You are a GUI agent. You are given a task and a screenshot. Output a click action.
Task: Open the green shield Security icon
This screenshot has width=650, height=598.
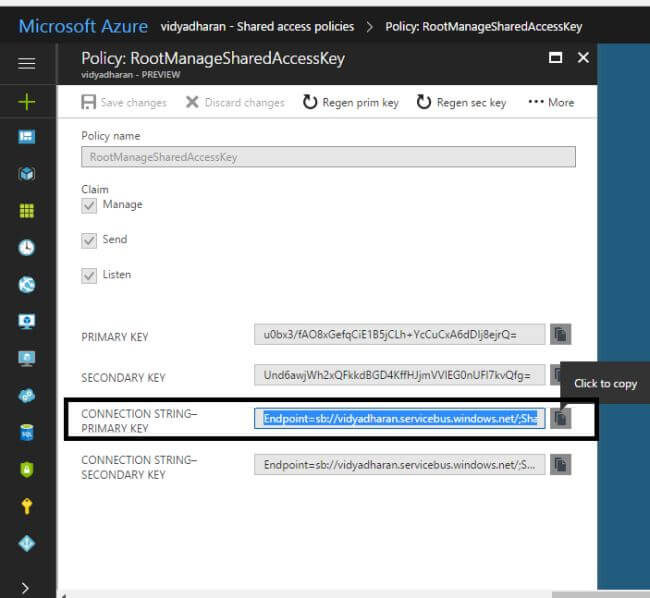click(x=27, y=470)
